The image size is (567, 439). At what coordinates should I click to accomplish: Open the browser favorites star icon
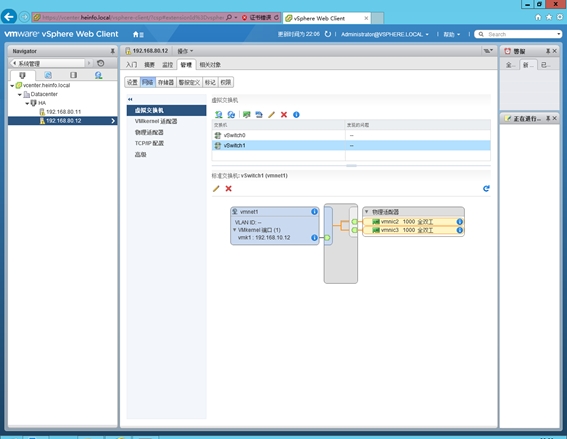549,17
